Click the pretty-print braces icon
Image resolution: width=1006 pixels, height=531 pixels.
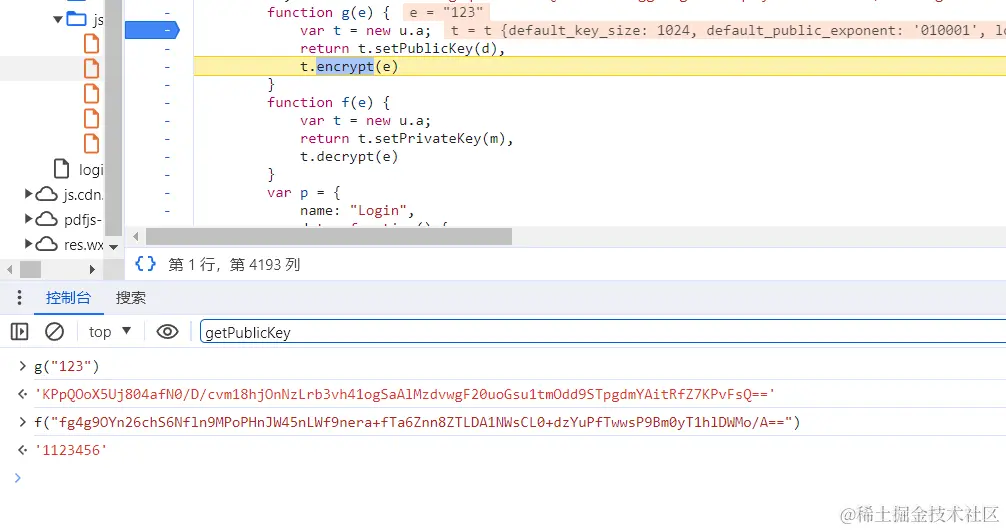[146, 264]
